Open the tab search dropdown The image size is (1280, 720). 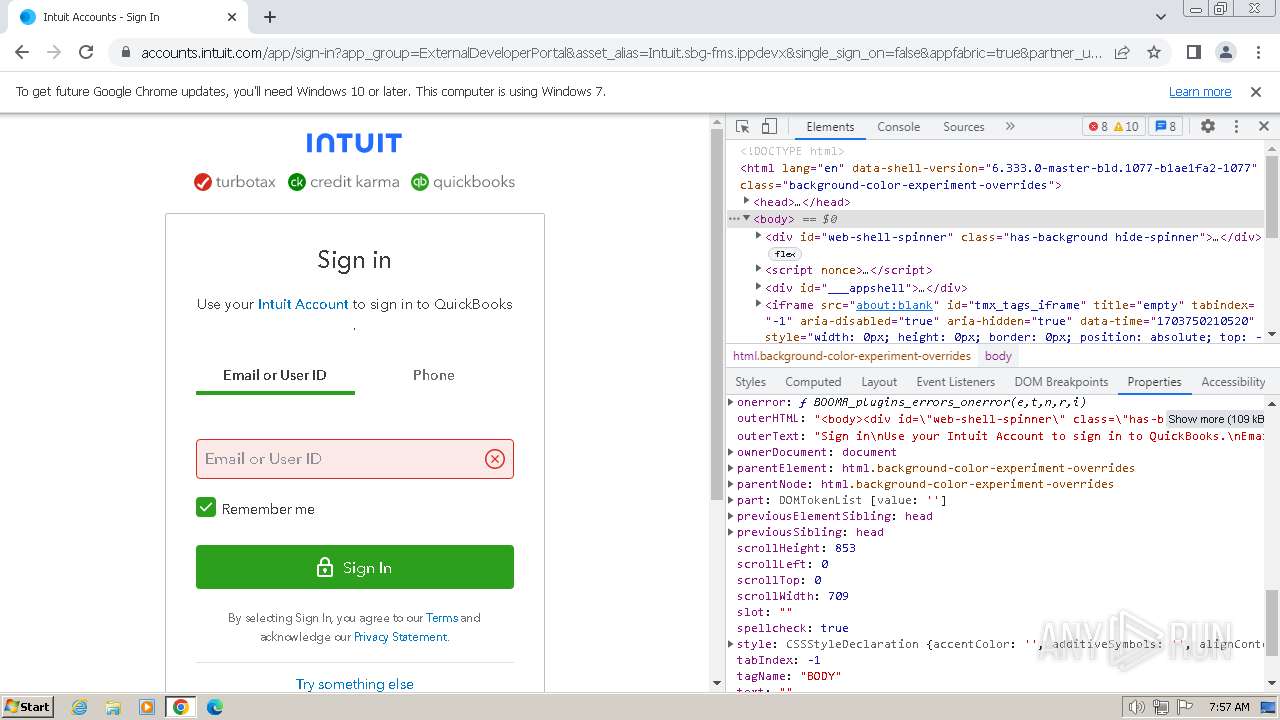point(1161,17)
